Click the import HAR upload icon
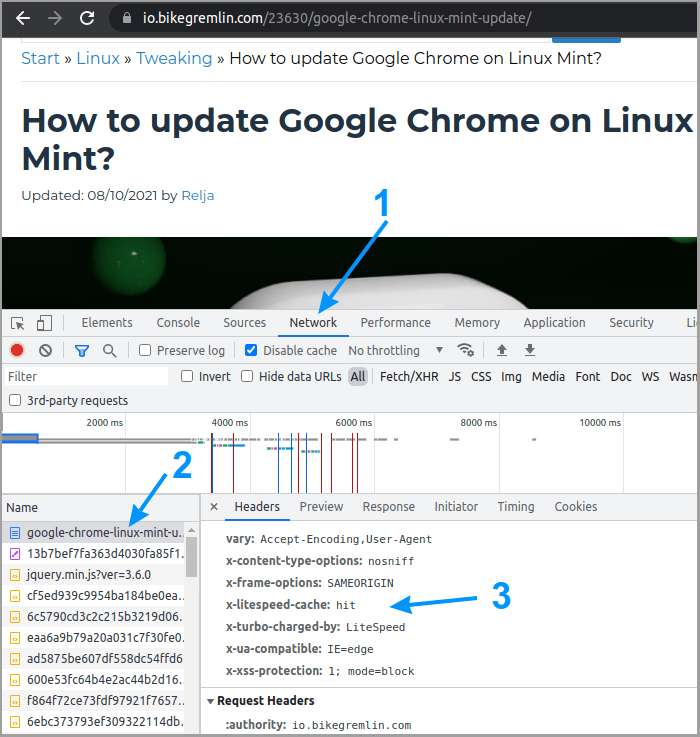 tap(502, 350)
